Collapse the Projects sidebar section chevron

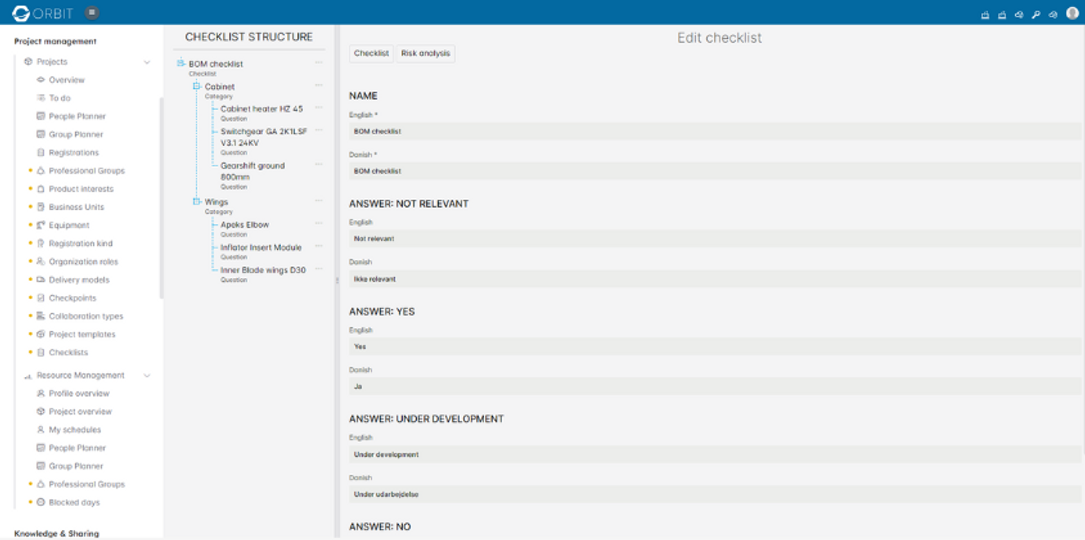147,62
